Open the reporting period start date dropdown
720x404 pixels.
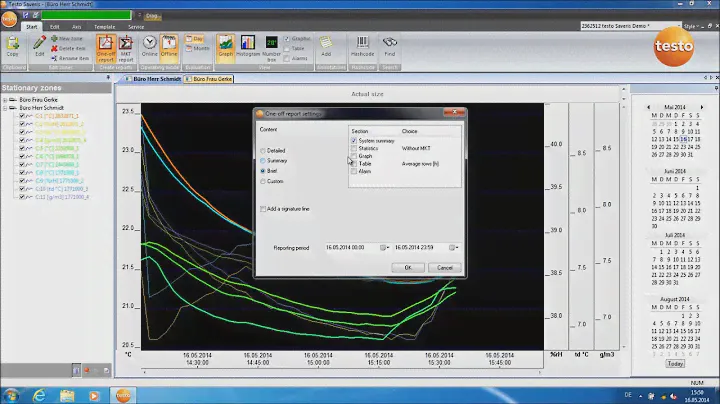point(383,247)
